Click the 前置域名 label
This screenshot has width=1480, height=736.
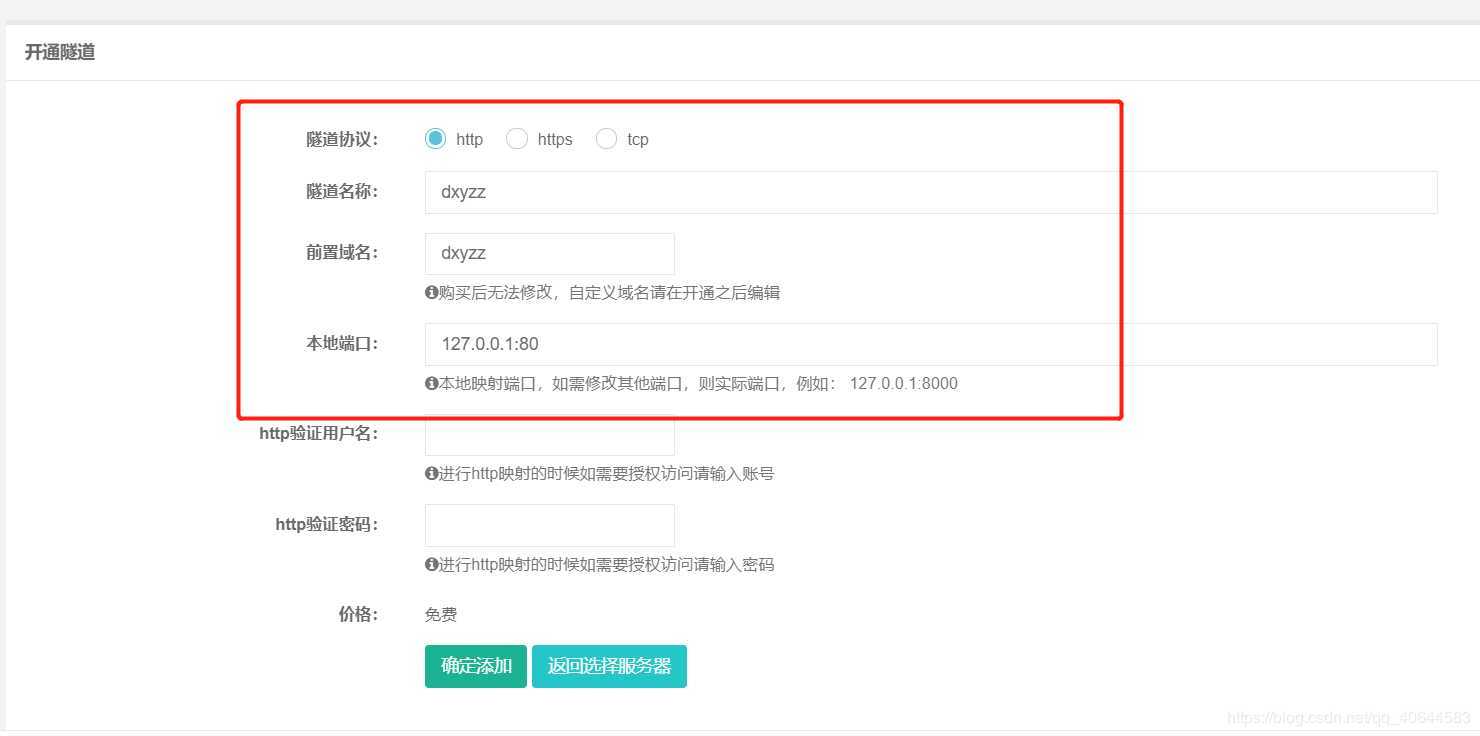(x=342, y=253)
